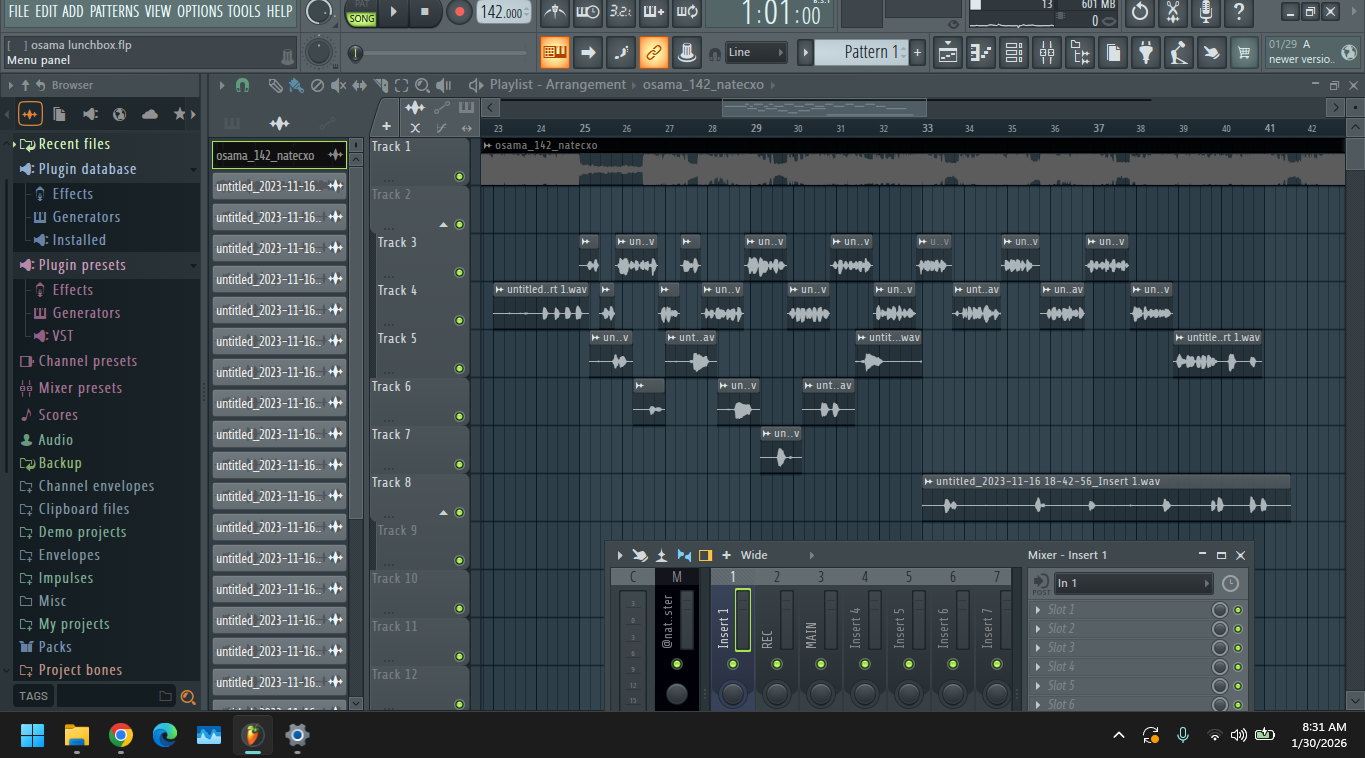
Task: Click the record button
Action: [459, 12]
